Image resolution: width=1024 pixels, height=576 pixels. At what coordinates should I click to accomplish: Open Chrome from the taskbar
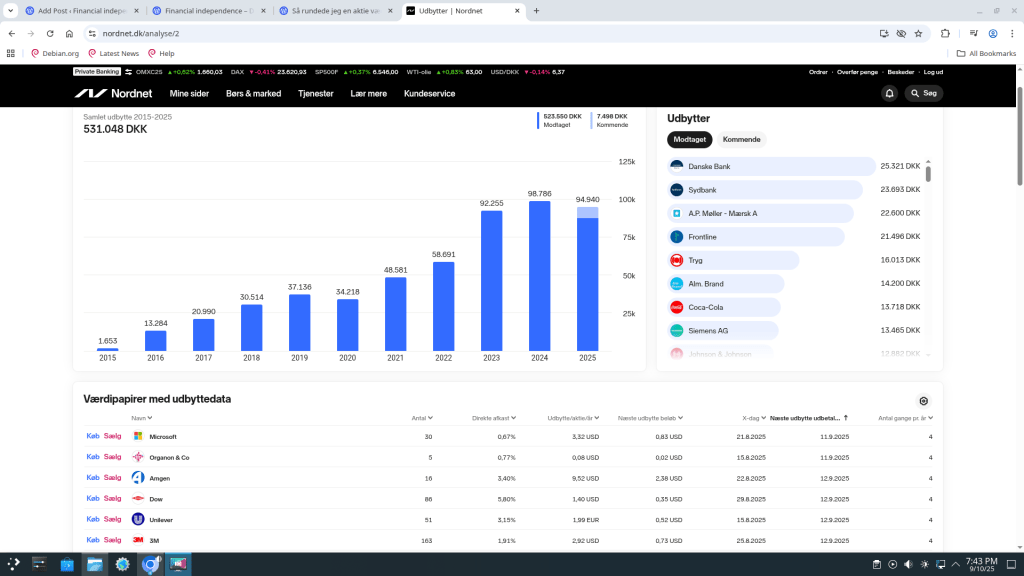point(150,565)
